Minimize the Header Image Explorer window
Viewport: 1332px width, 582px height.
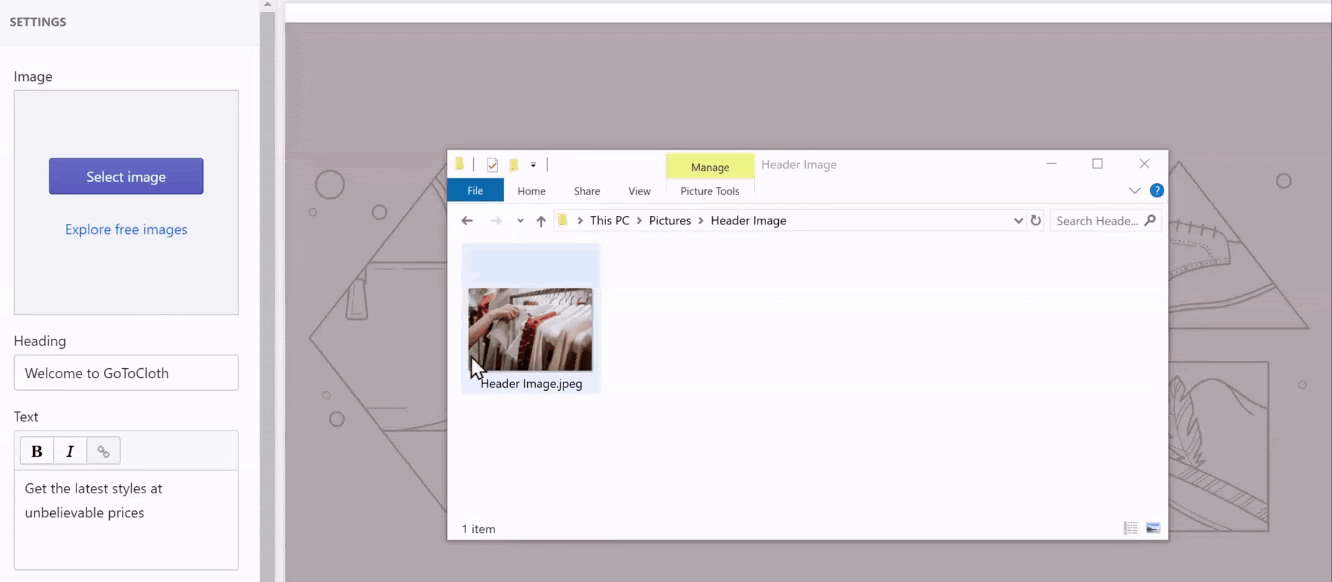point(1051,164)
